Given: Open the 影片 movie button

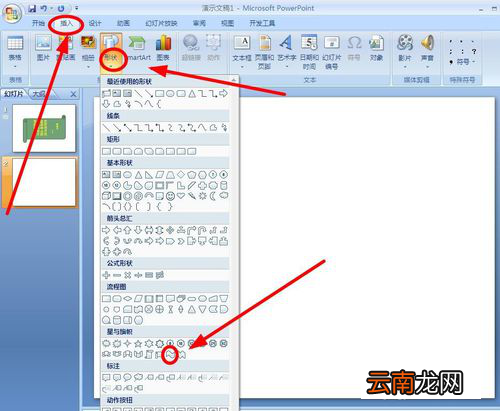Looking at the screenshot, I should coord(405,51).
